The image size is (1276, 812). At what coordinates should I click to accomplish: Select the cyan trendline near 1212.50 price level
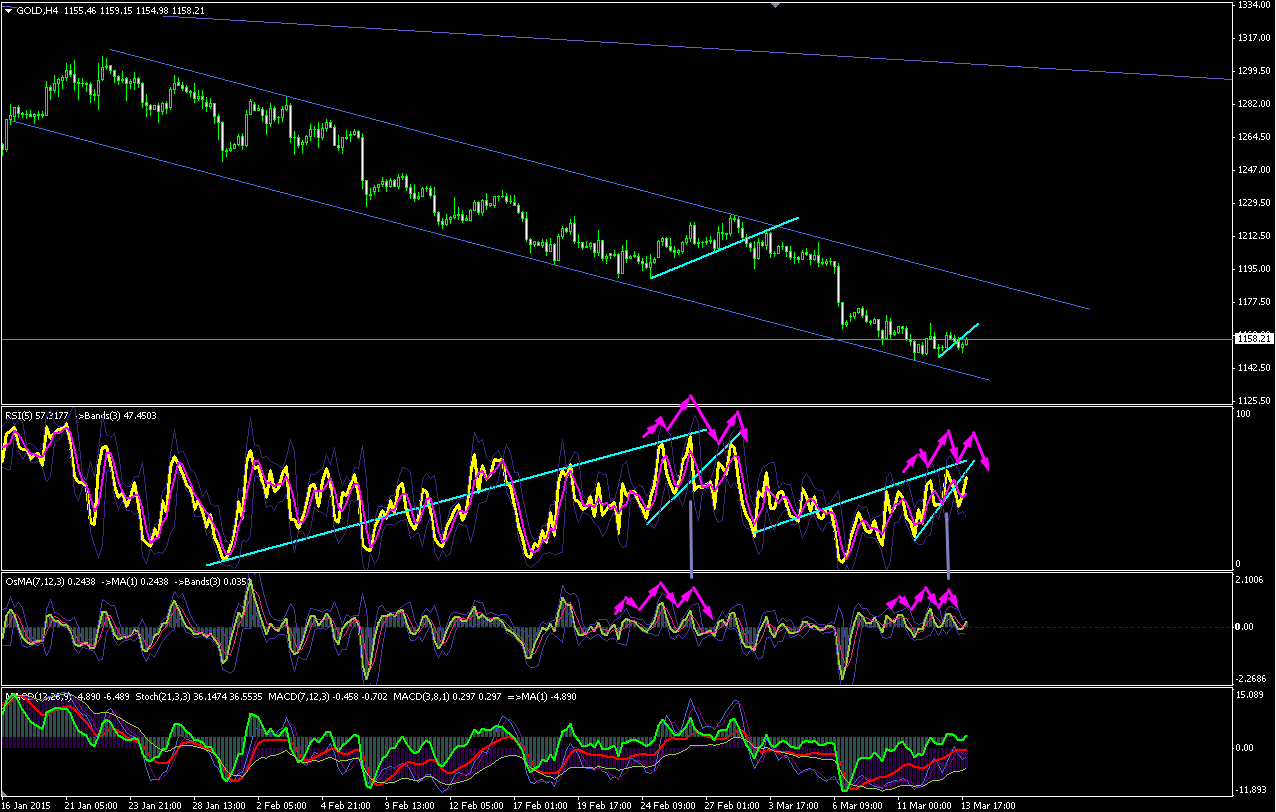point(724,247)
